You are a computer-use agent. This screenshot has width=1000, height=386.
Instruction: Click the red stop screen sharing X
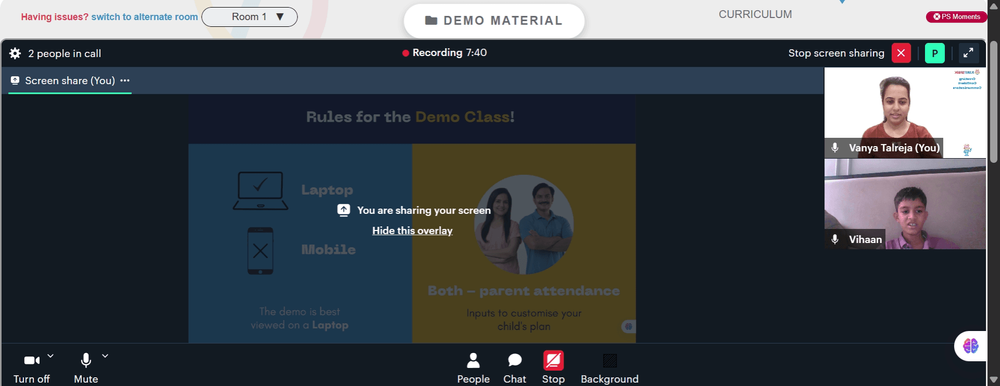pos(901,54)
